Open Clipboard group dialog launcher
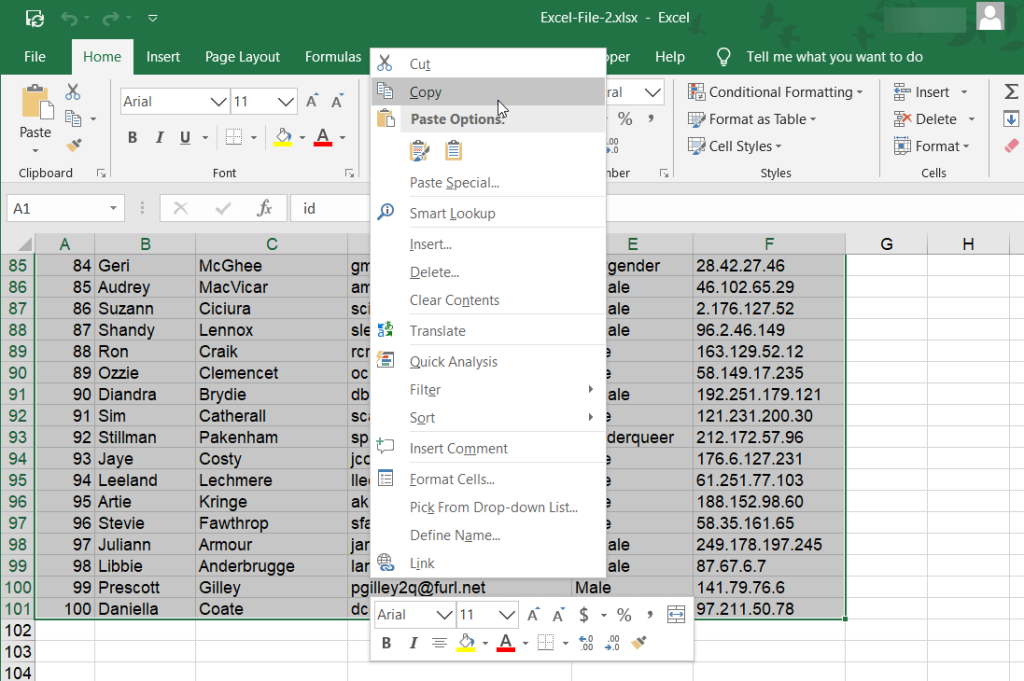The width and height of the screenshot is (1024, 681). [101, 173]
